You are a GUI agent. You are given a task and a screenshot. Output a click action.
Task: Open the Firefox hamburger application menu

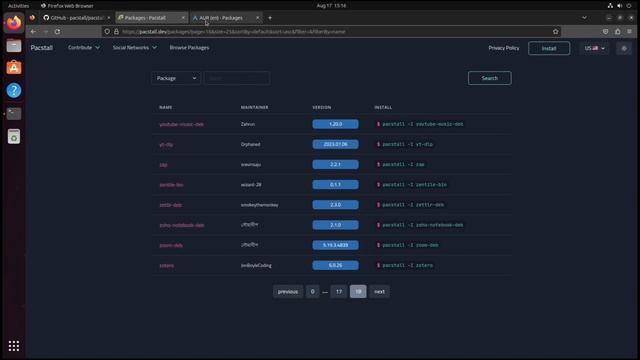tap(630, 31)
